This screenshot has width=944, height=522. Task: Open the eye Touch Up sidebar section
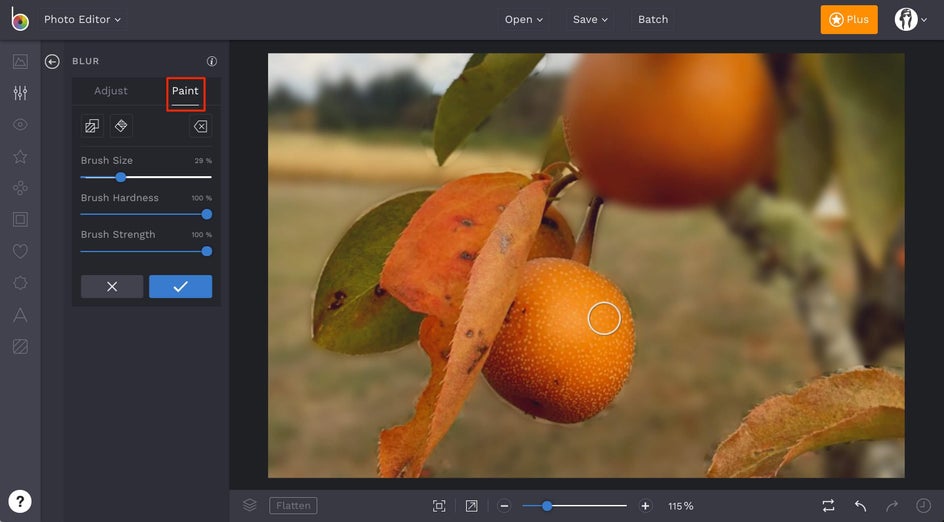20,125
